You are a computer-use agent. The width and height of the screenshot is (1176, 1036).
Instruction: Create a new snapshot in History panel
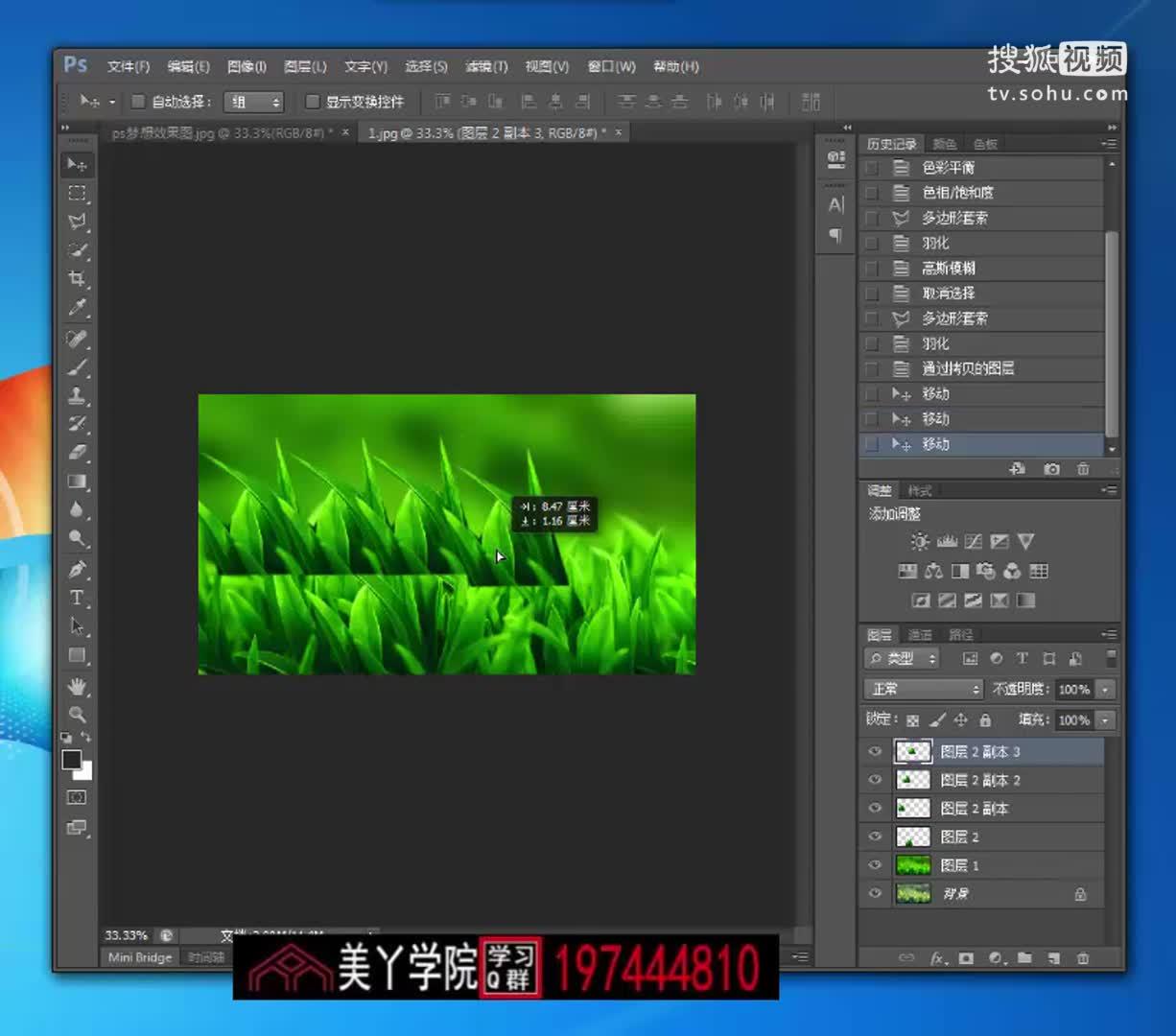coord(1052,469)
